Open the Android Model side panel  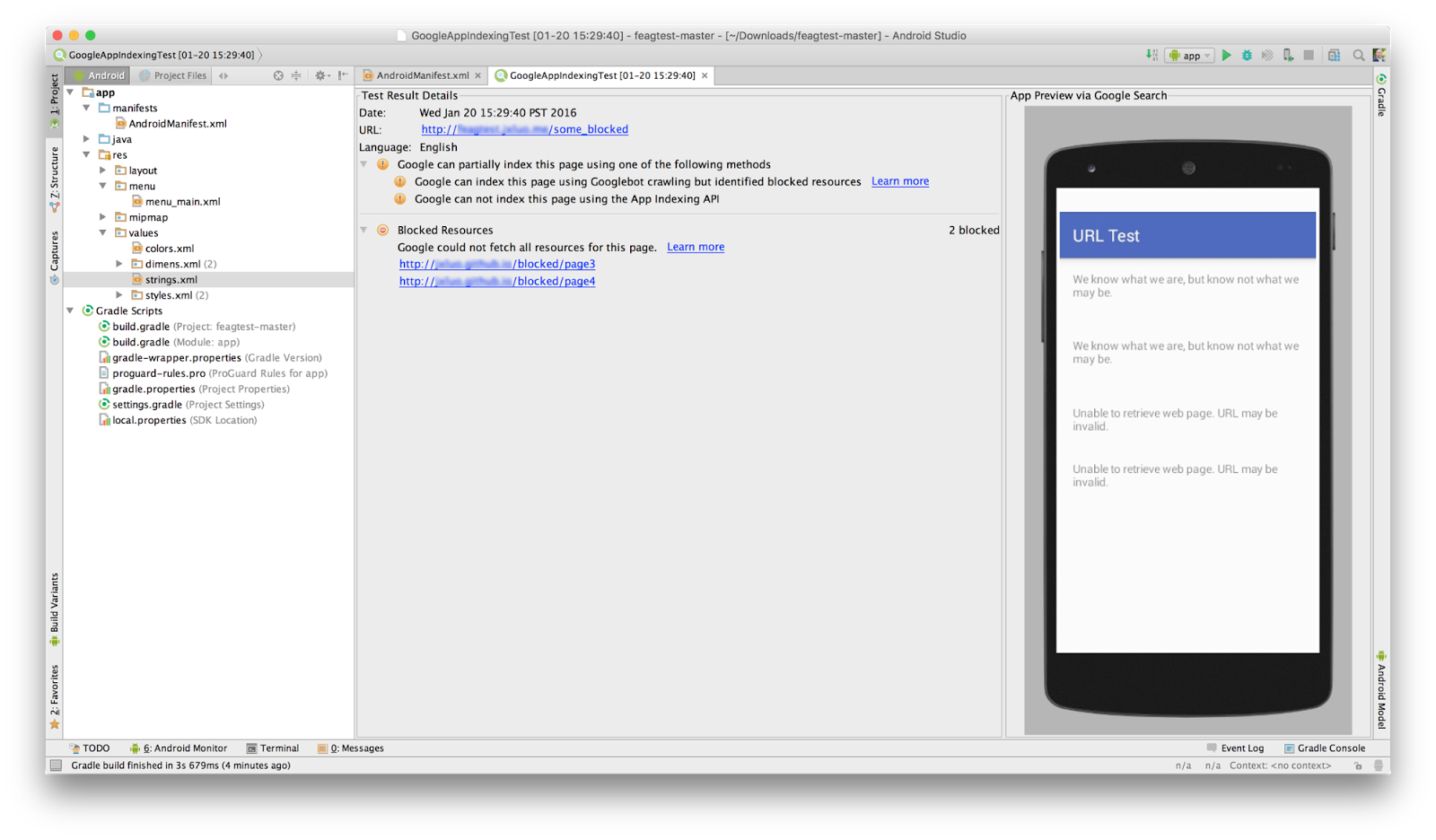[x=1381, y=690]
